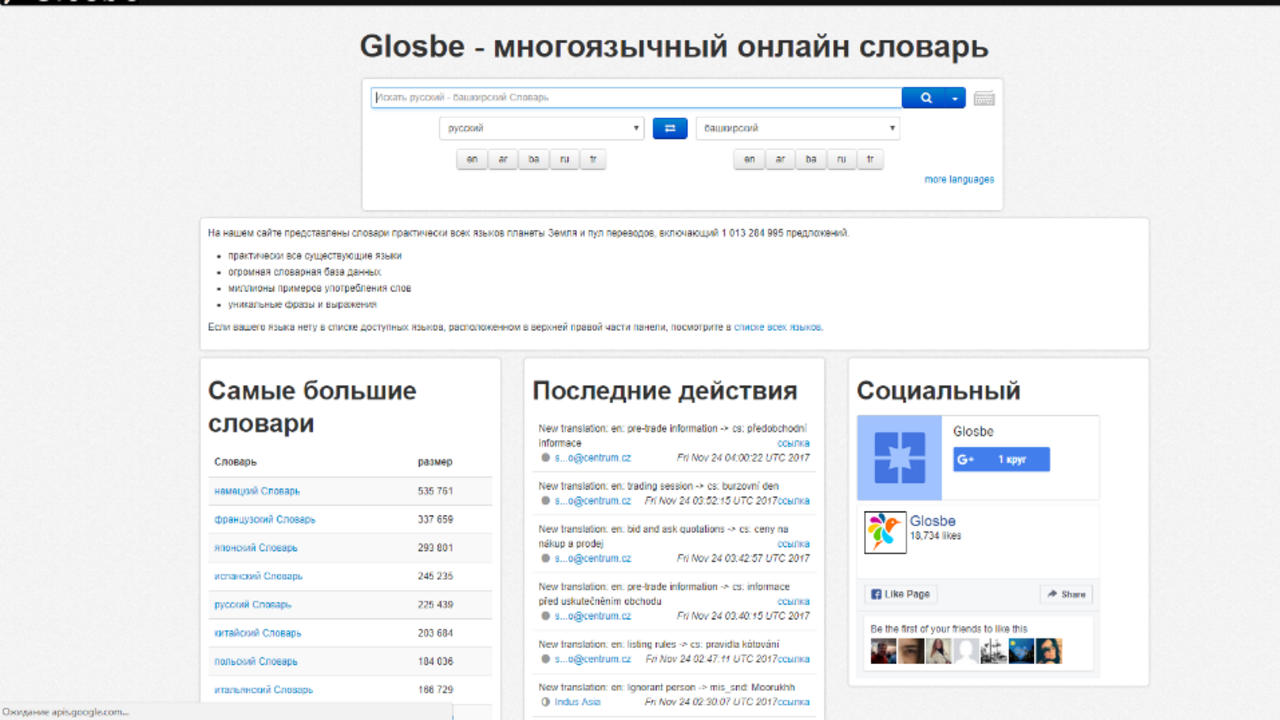Click the Glosbe Google+ profile image
1280x720 pixels.
tap(900, 458)
